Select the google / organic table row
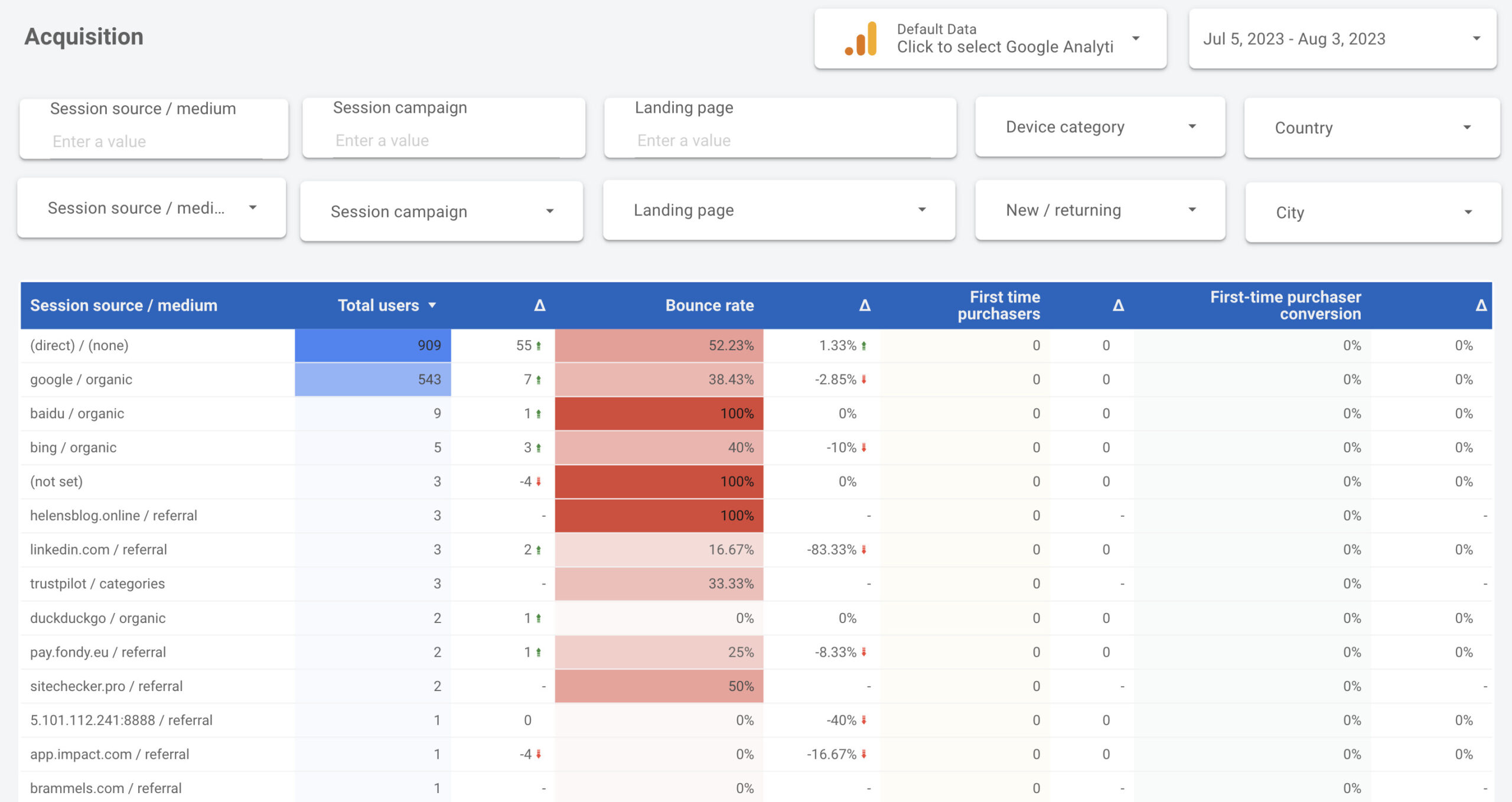The width and height of the screenshot is (1512, 802). tap(82, 380)
